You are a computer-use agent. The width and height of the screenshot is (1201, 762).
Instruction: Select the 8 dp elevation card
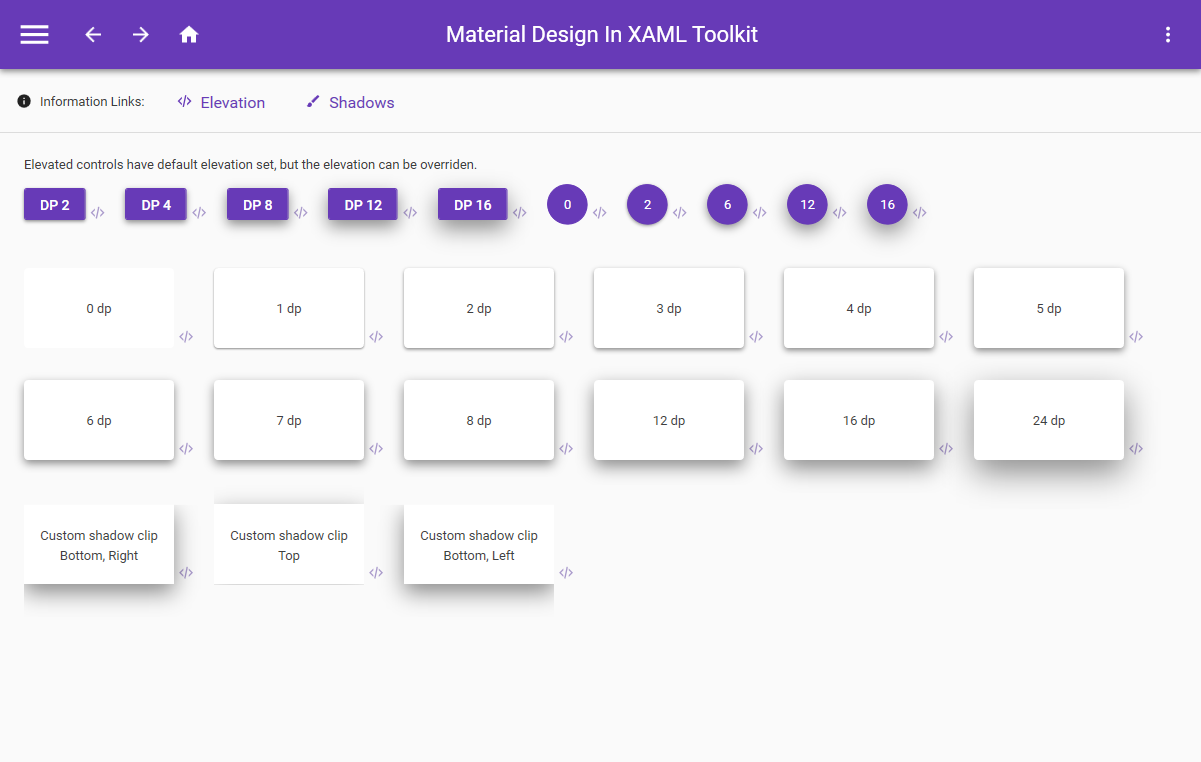click(479, 420)
